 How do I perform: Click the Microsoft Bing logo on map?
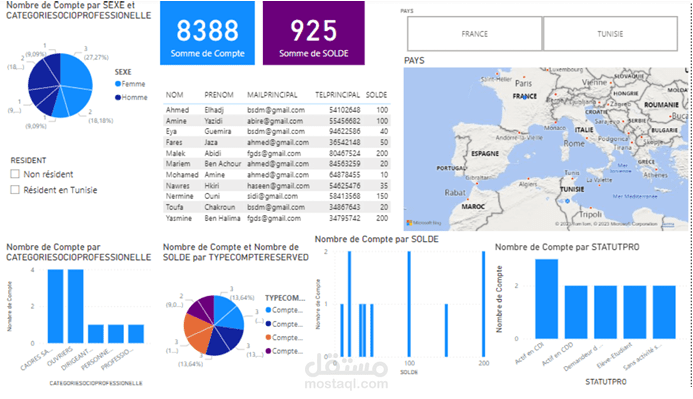pos(424,223)
